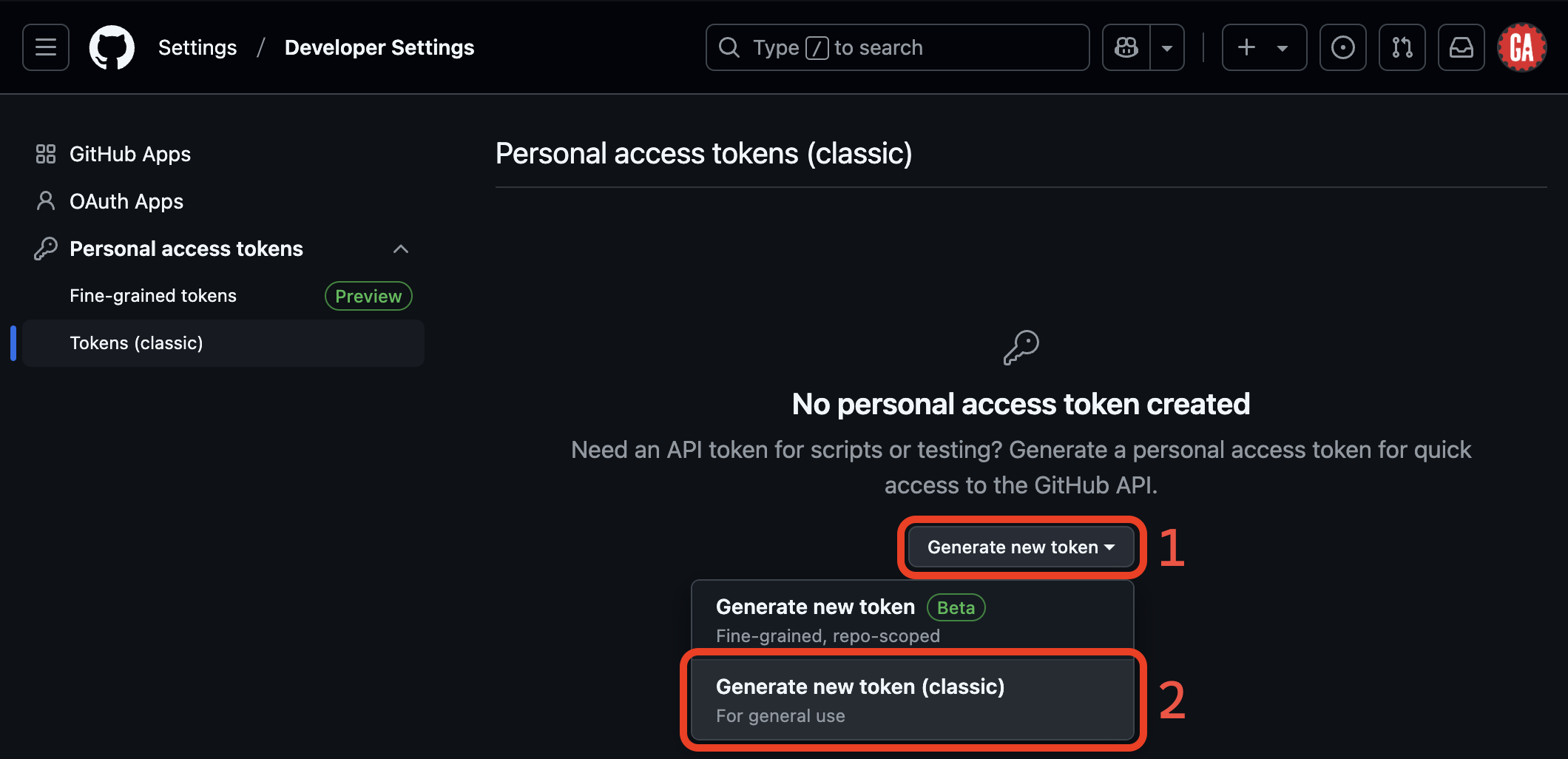Open the hamburger navigation menu
1568x759 pixels.
[x=45, y=47]
